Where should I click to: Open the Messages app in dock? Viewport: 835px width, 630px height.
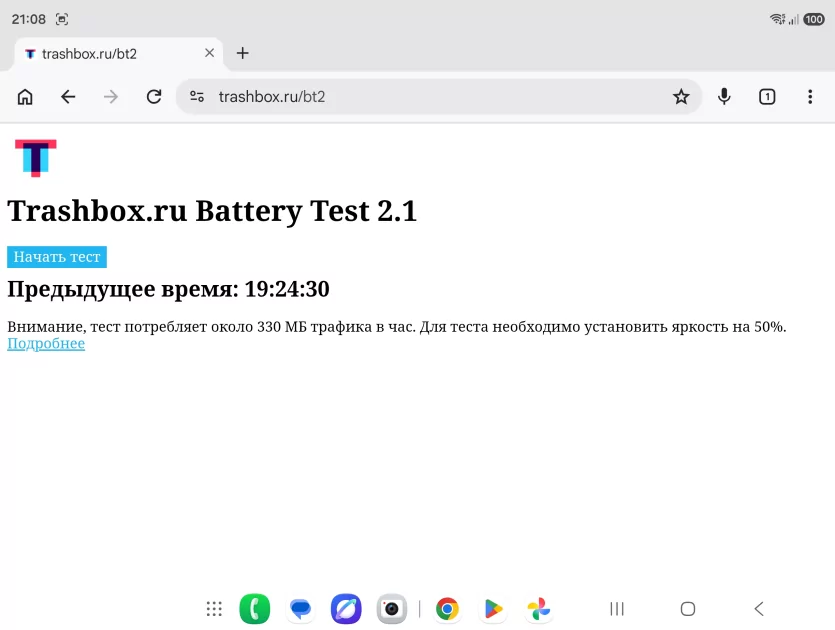[300, 608]
